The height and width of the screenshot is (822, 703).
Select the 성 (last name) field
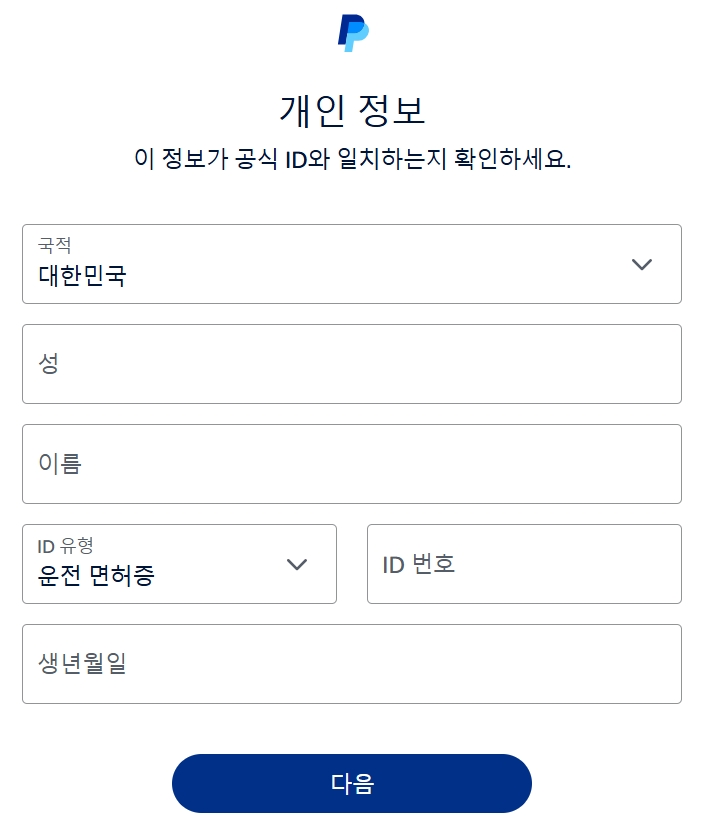pyautogui.click(x=351, y=363)
